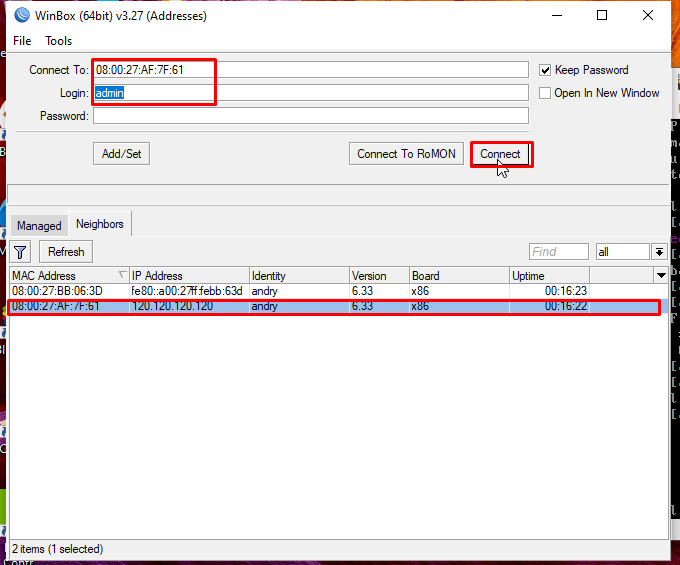Viewport: 680px width, 565px height.
Task: Select the Neighbors tab
Action: pos(100,225)
